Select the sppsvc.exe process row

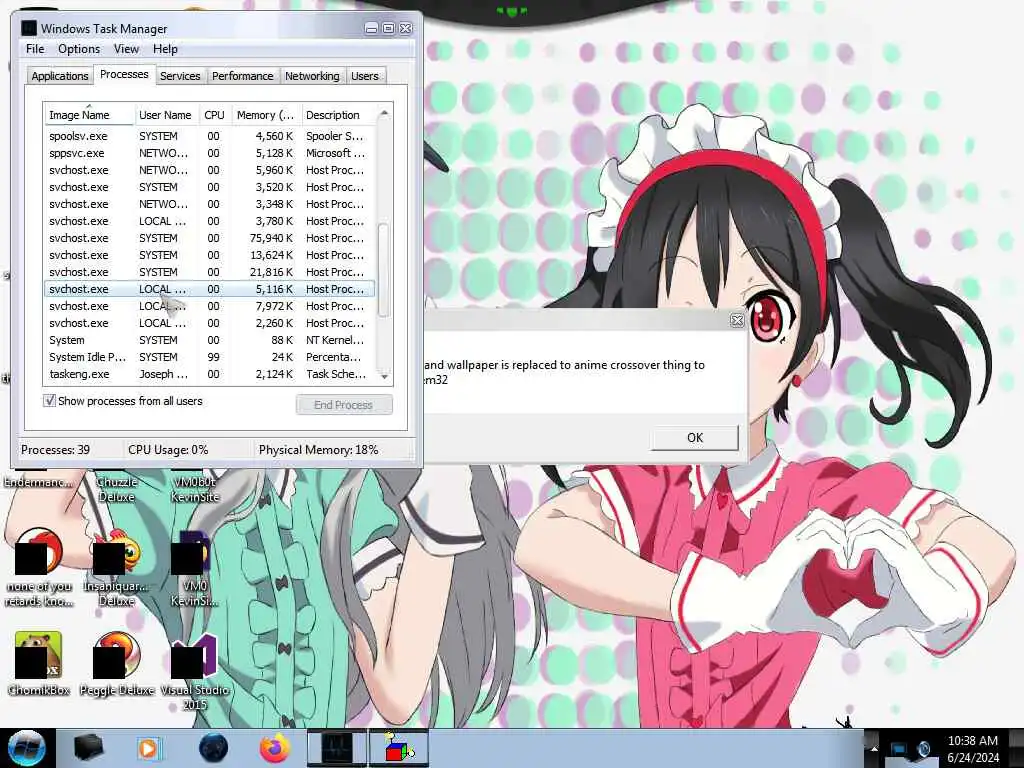coord(209,153)
